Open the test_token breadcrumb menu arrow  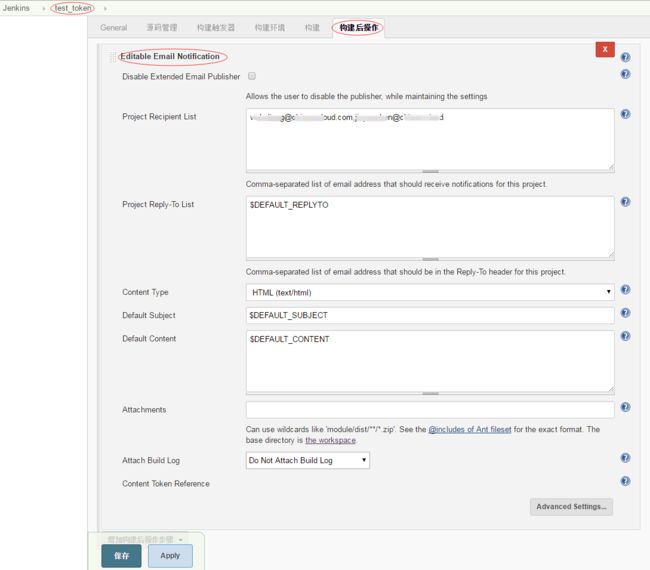[105, 8]
